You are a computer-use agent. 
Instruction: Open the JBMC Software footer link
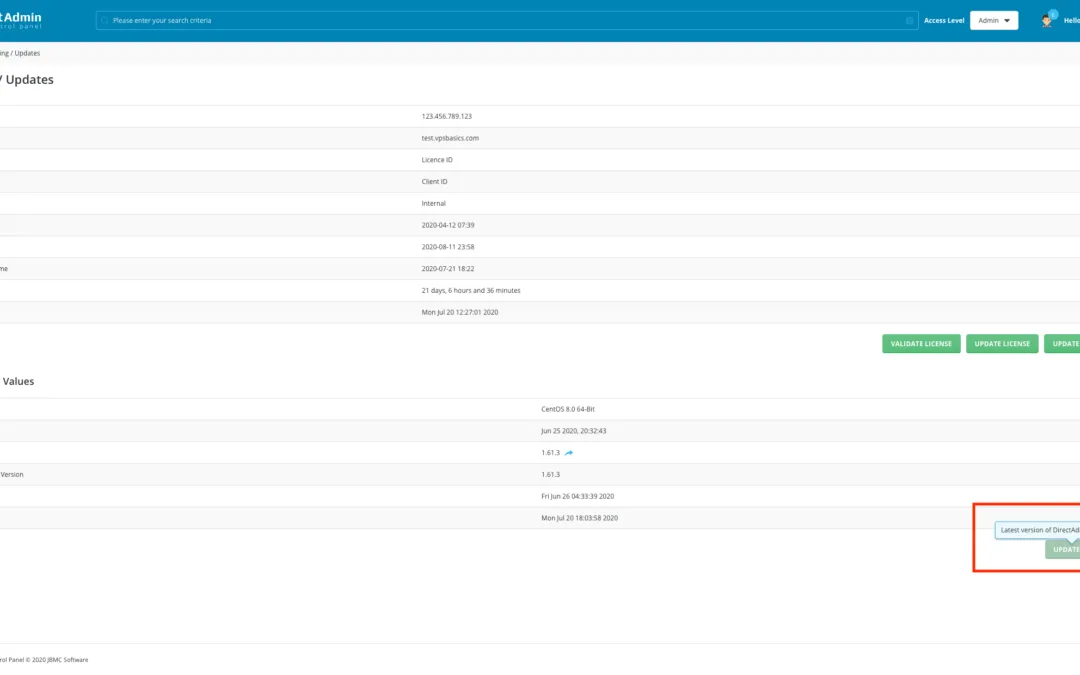click(68, 660)
